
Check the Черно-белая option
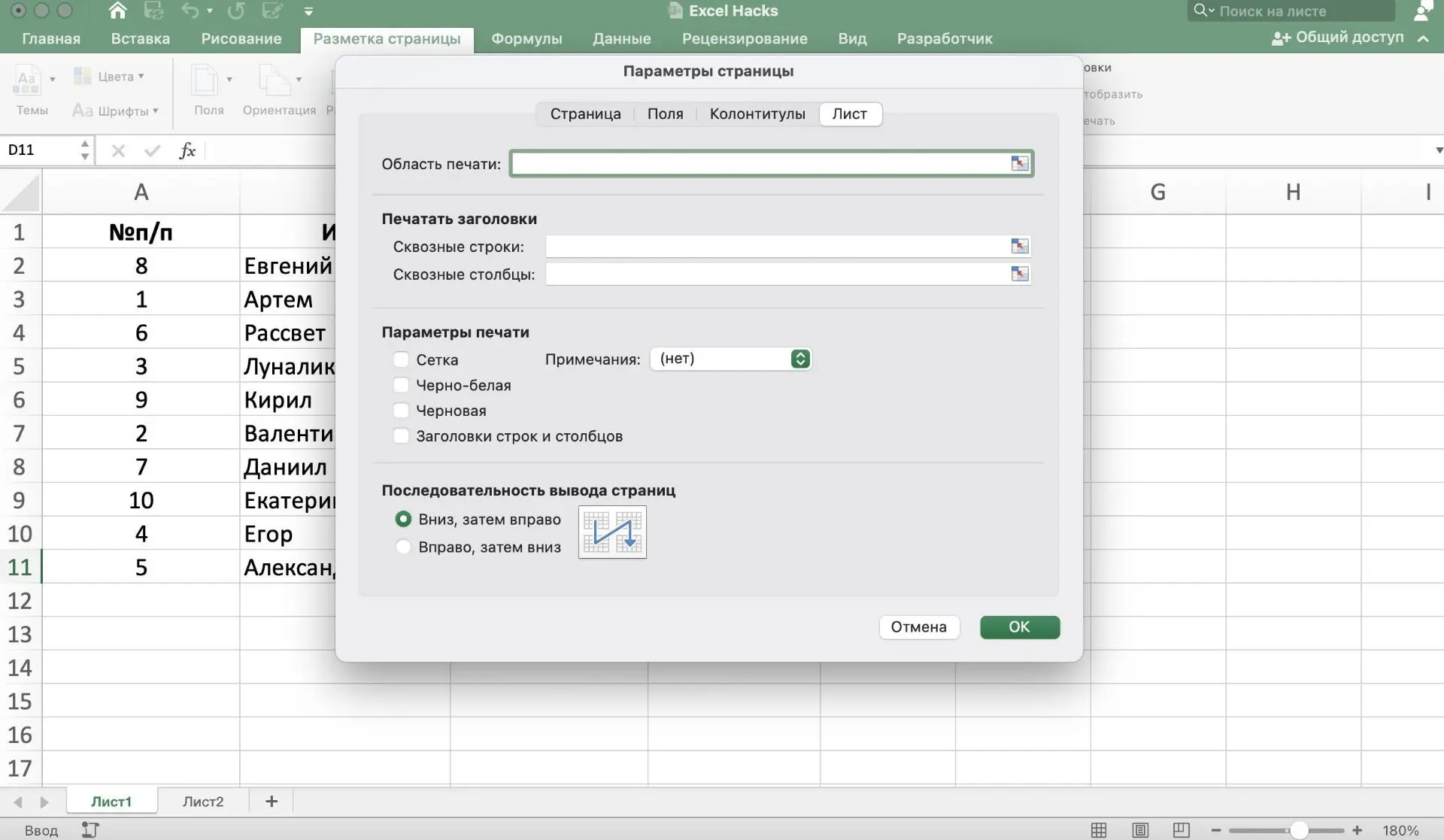(402, 385)
